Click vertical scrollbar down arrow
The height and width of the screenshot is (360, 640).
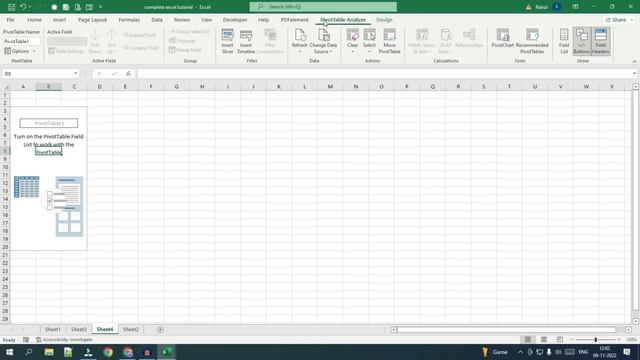click(x=636, y=321)
